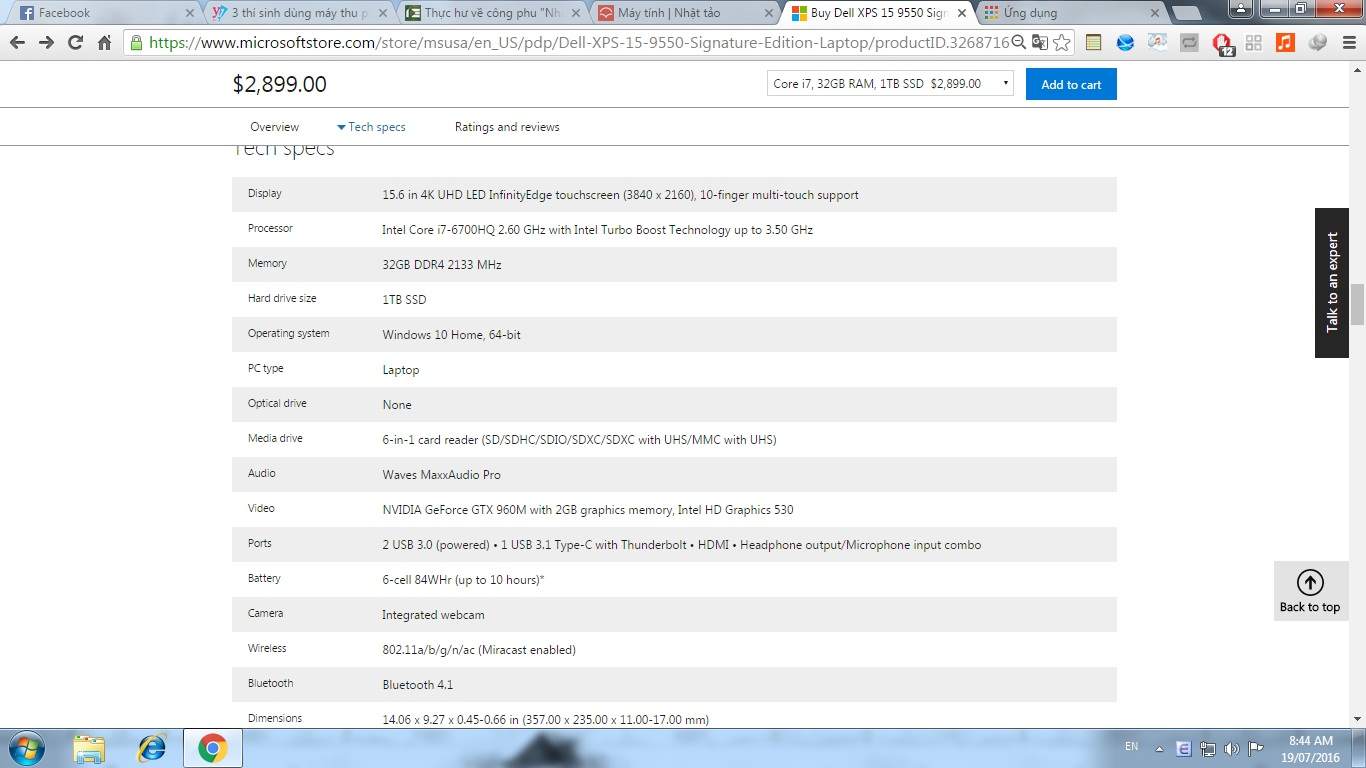This screenshot has height=768, width=1366.
Task: Open the Chrome home page icon
Action: click(104, 43)
